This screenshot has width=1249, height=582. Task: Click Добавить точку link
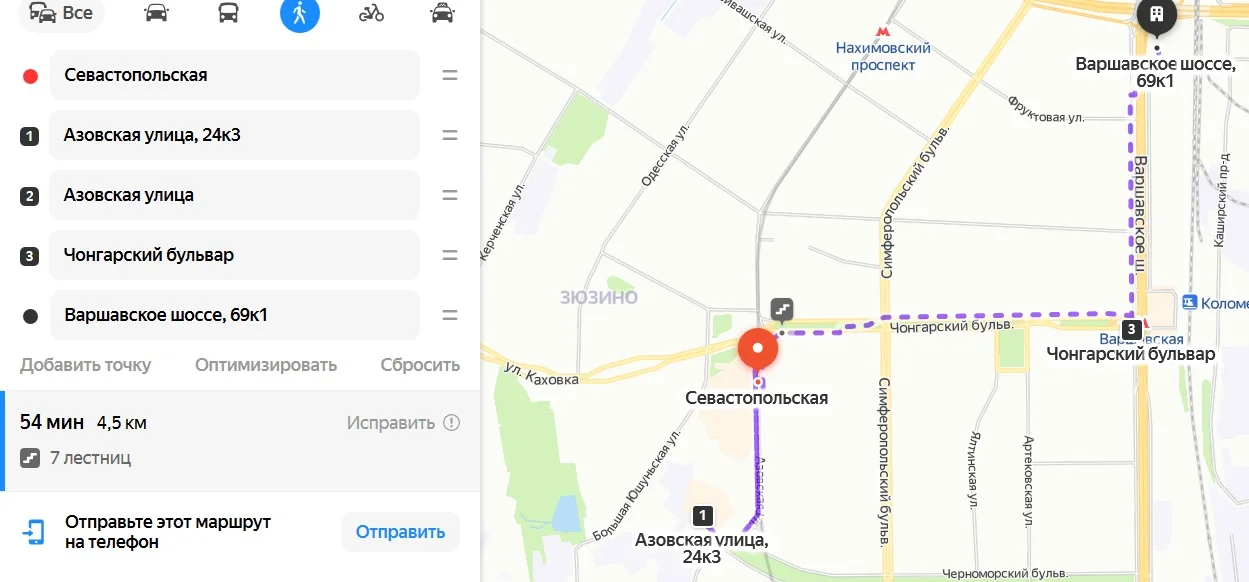click(85, 365)
